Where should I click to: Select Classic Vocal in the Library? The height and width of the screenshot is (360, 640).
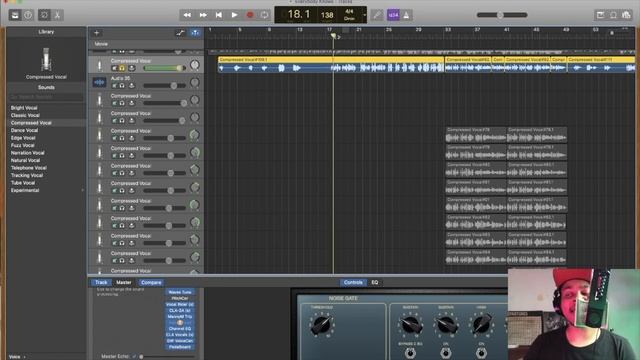[25, 115]
